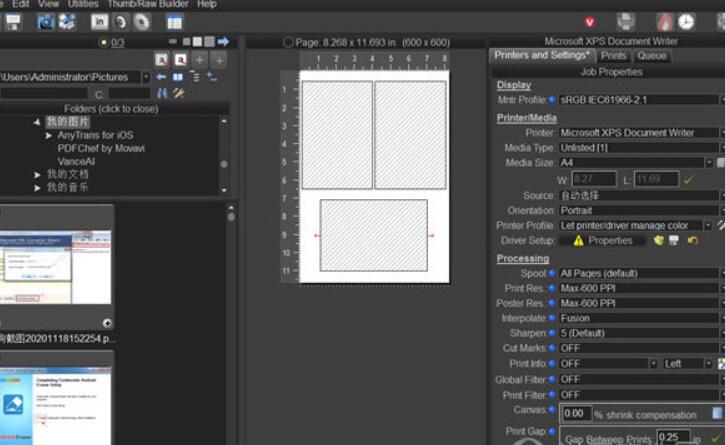Click the first magnifier image icon

tap(161, 60)
